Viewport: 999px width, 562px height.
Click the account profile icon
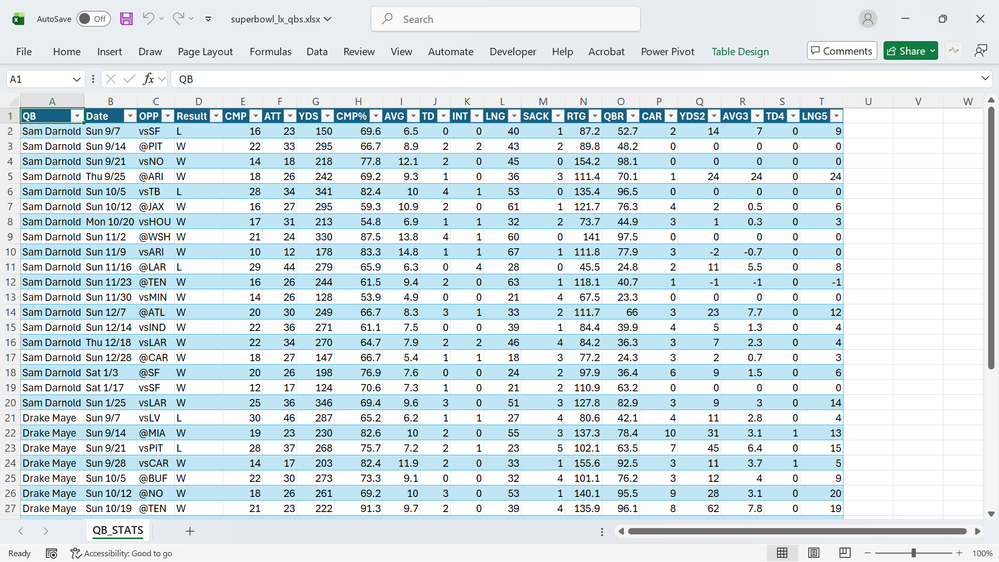click(868, 19)
